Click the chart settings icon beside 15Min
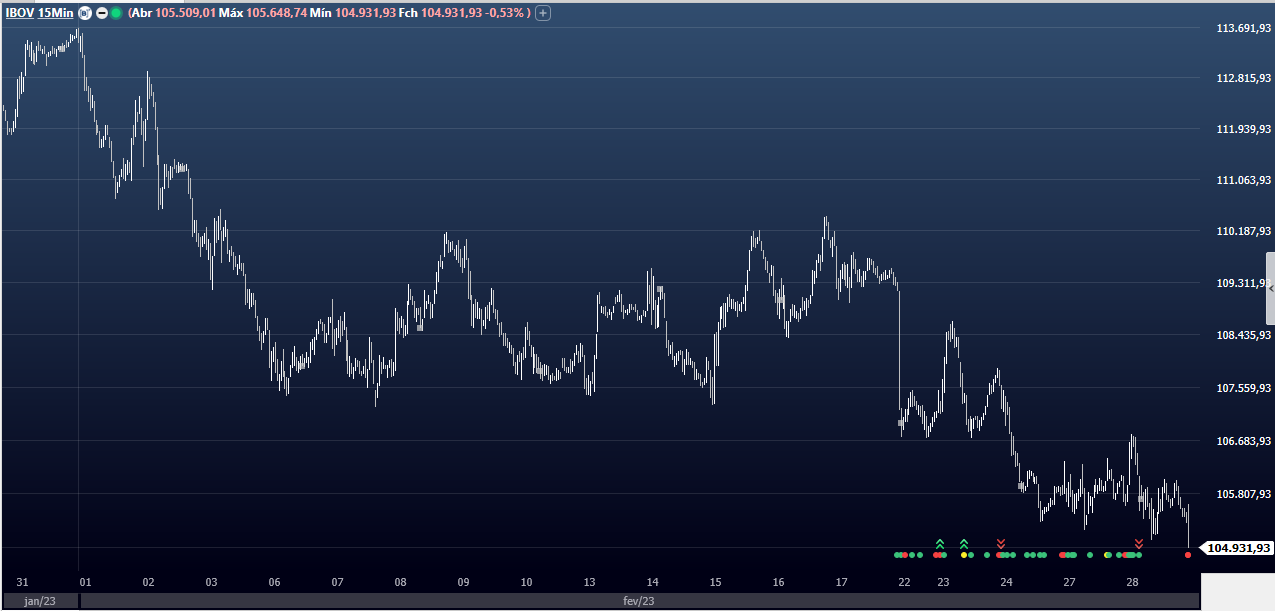1275x611 pixels. 85,13
